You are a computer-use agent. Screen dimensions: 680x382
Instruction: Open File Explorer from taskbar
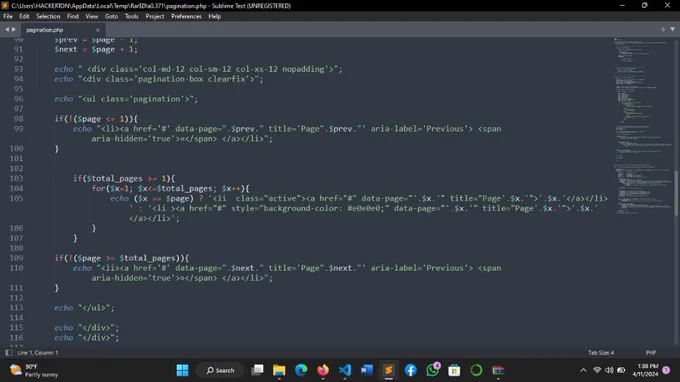279,370
